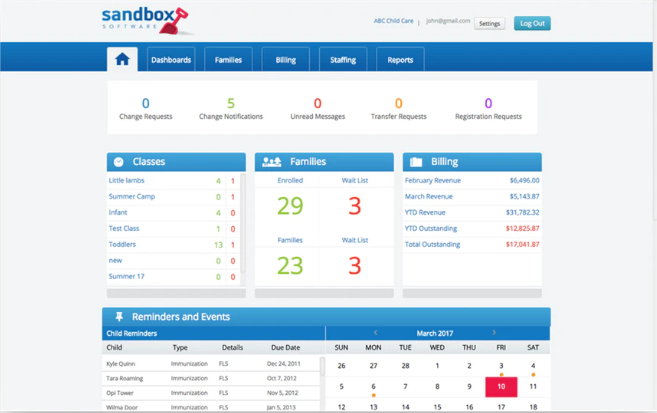Click the Settings button
Image resolution: width=657 pixels, height=413 pixels.
(x=489, y=23)
